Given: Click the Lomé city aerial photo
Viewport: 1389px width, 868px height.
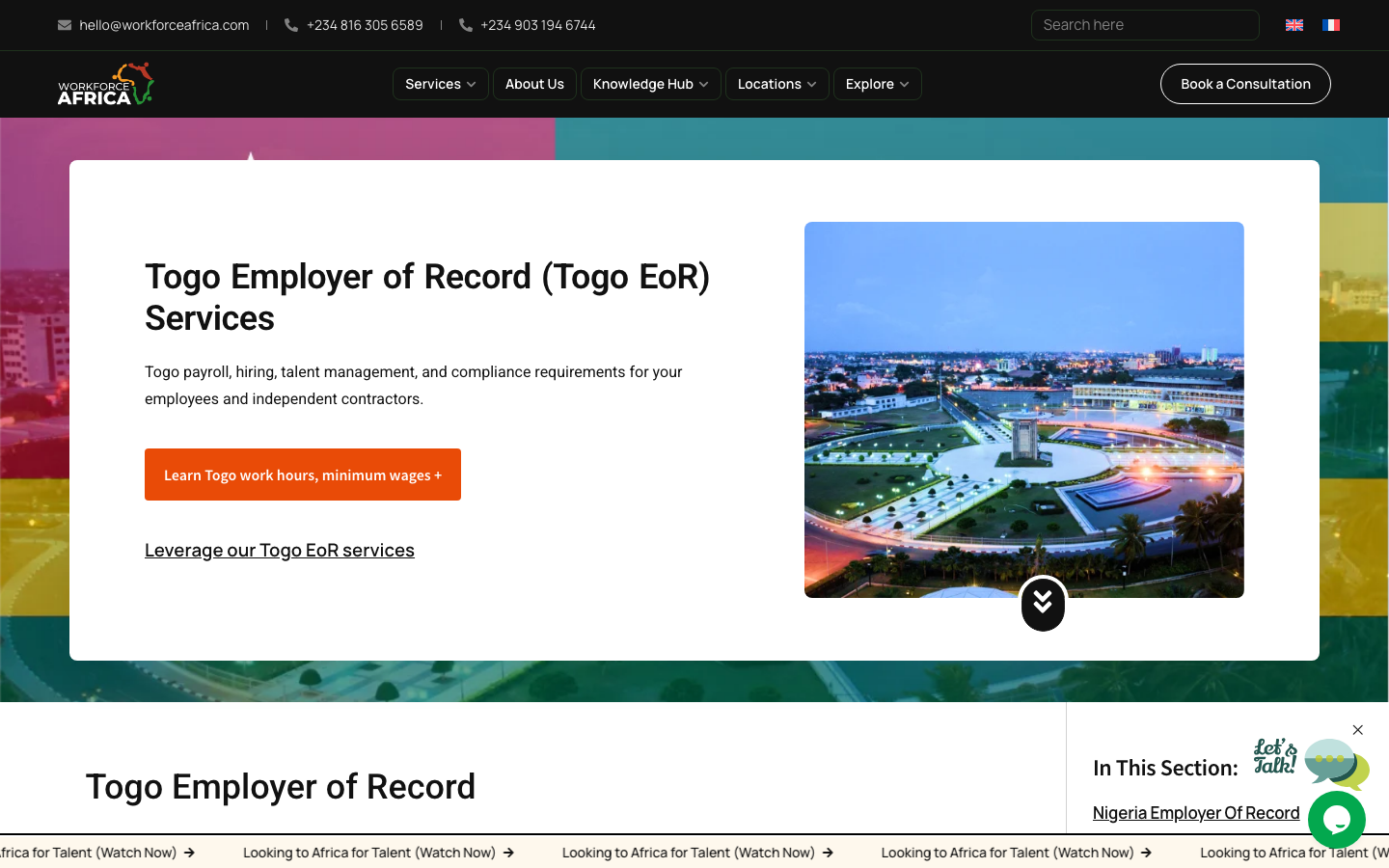Looking at the screenshot, I should pyautogui.click(x=1024, y=410).
